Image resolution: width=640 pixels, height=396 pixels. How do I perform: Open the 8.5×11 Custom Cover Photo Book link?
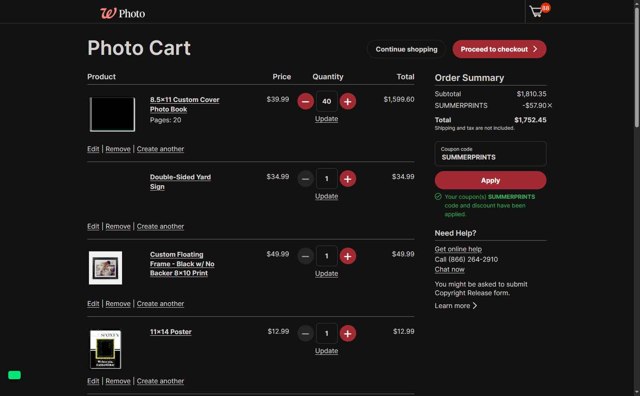pos(184,105)
